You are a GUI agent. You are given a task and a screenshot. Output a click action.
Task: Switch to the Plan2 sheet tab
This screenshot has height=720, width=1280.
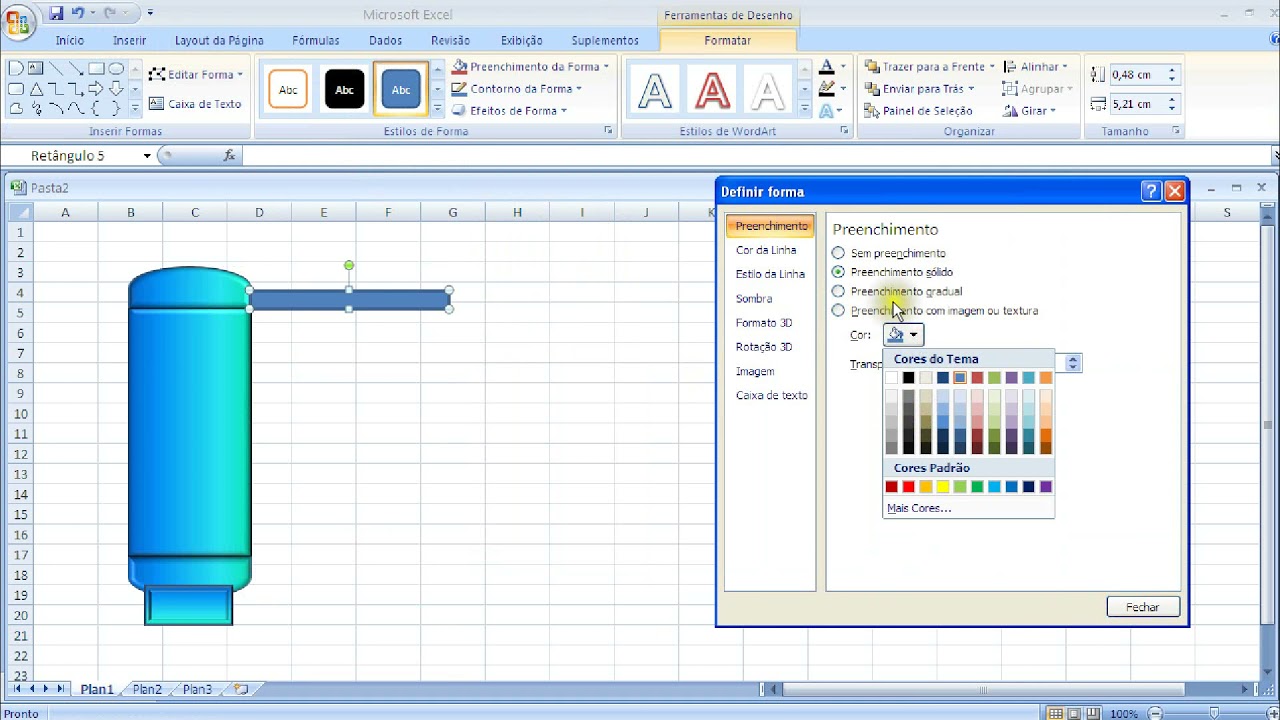pyautogui.click(x=147, y=689)
